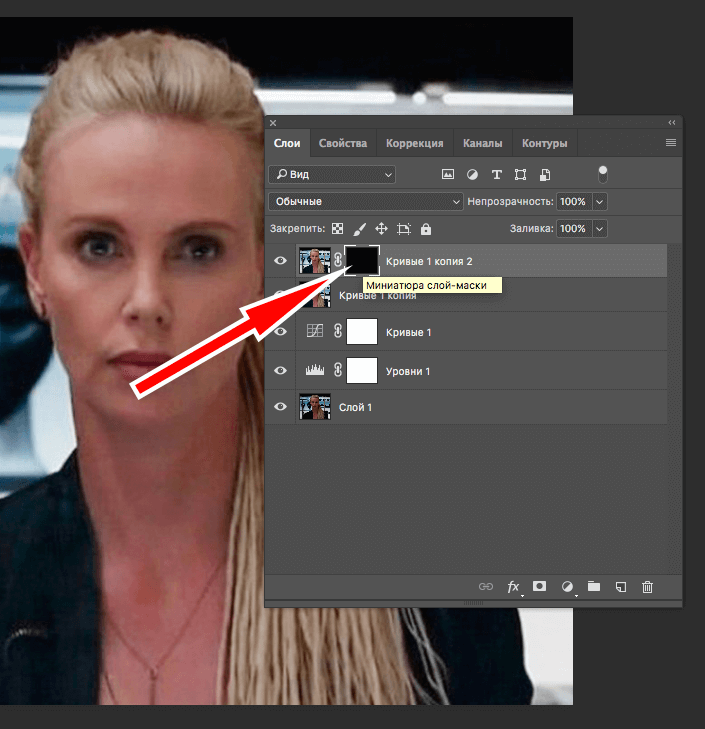Hide the Слой 1 layer

coord(281,407)
